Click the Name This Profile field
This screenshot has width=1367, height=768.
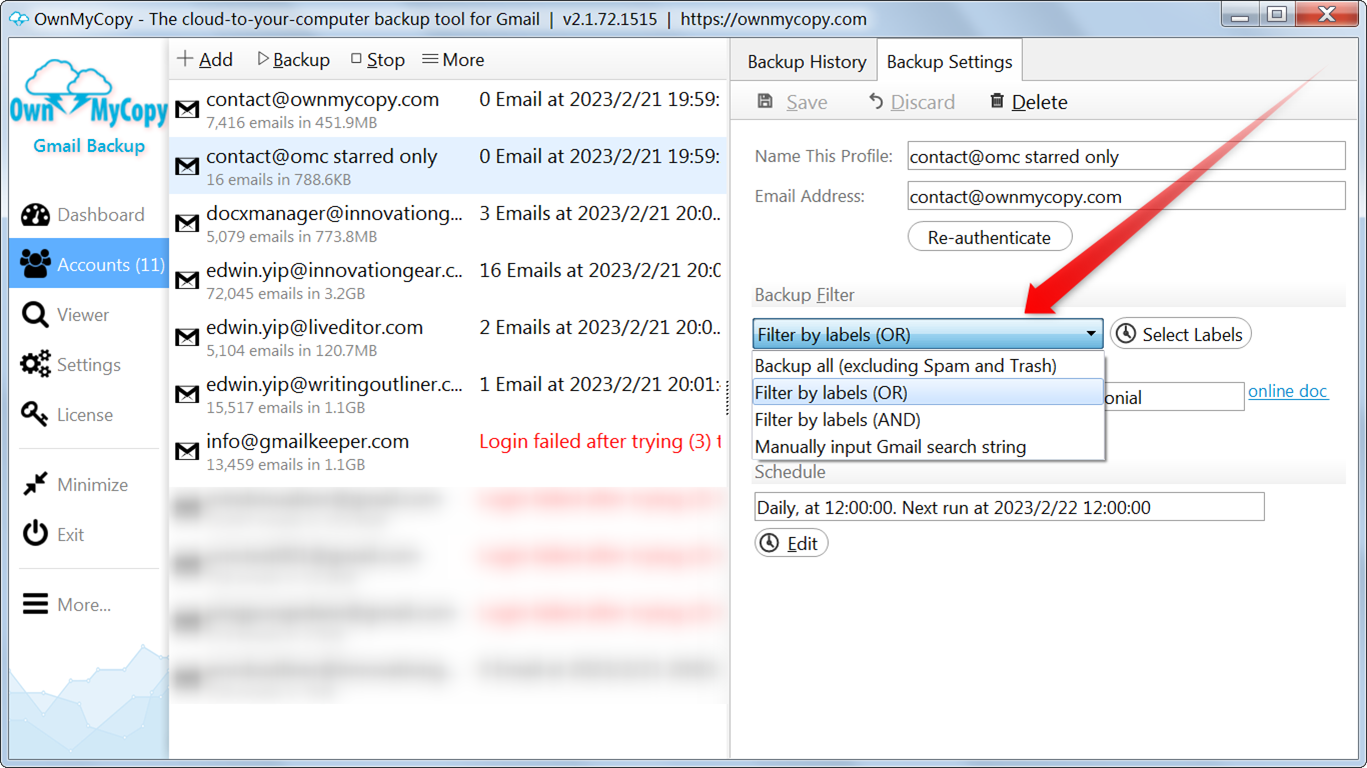coord(1126,156)
